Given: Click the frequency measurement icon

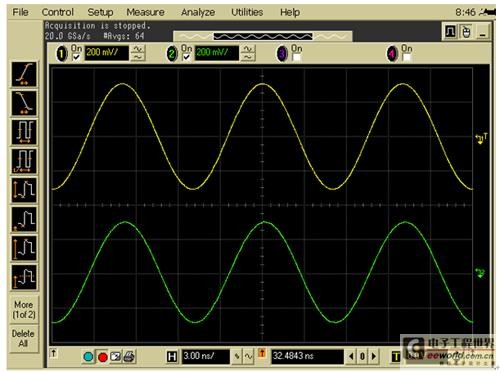Looking at the screenshot, I should (24, 161).
